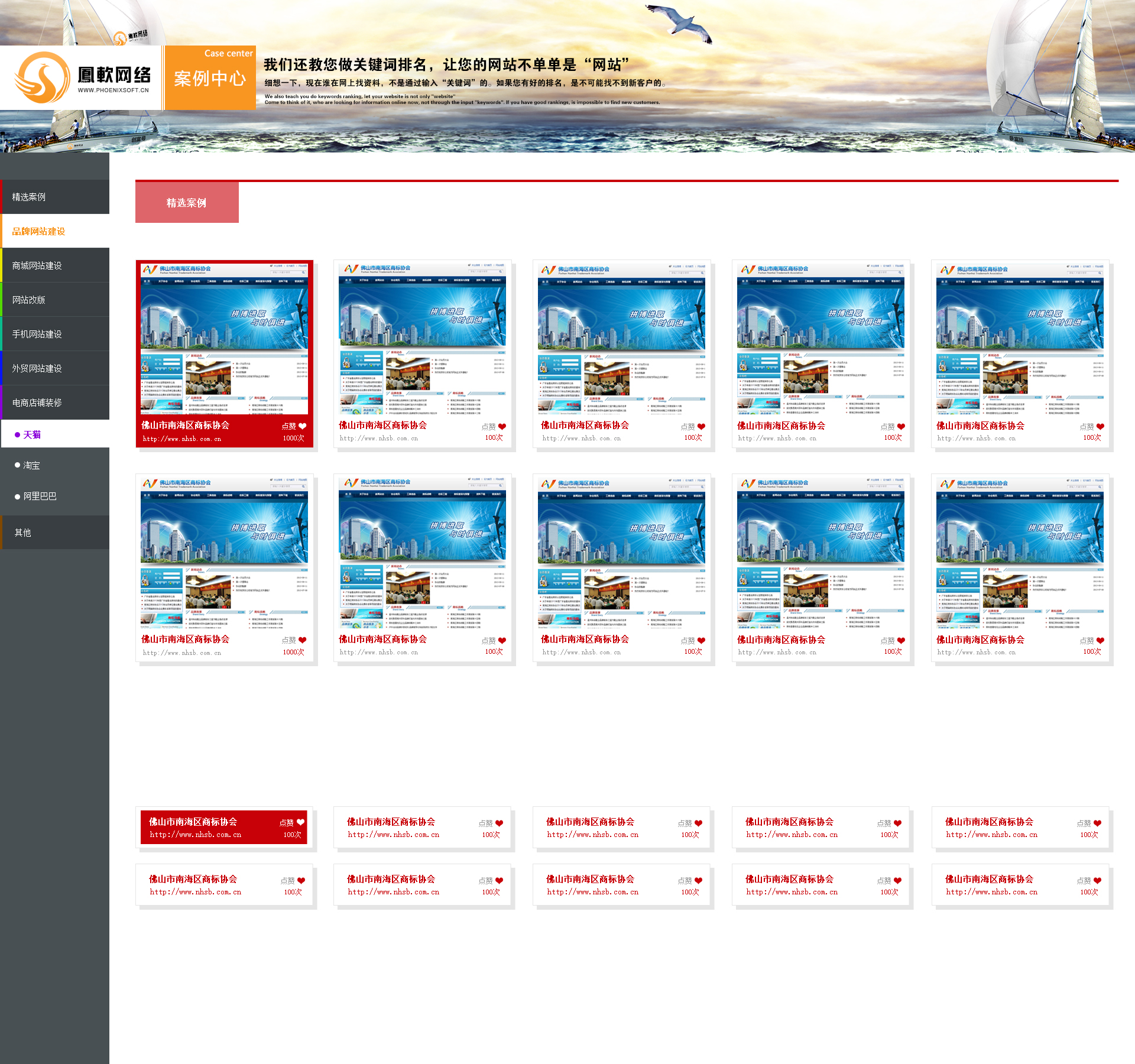Like the second card in the first row
Screen dimensions: 1135x1064
pos(502,427)
